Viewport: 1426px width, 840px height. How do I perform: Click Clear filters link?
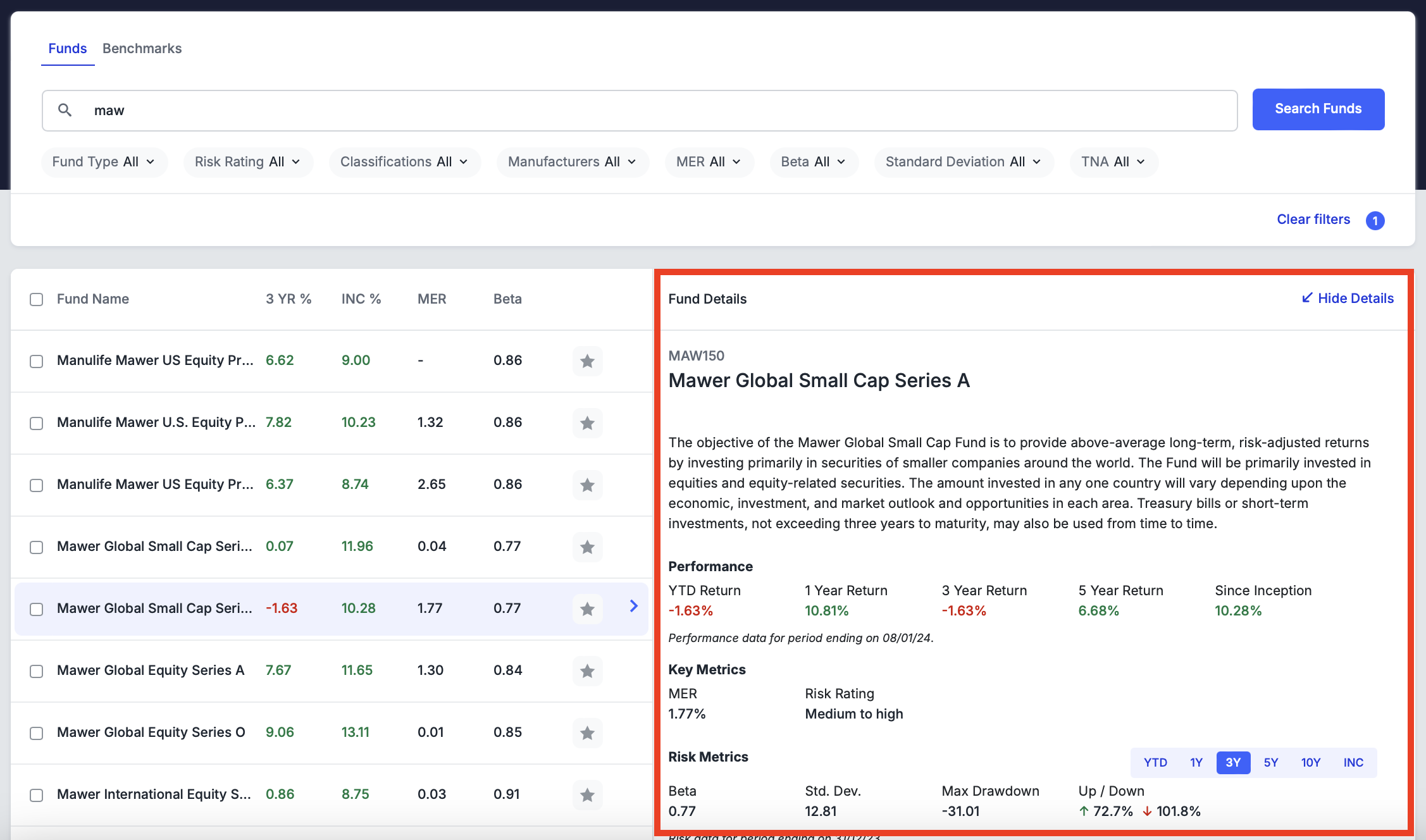click(x=1313, y=219)
